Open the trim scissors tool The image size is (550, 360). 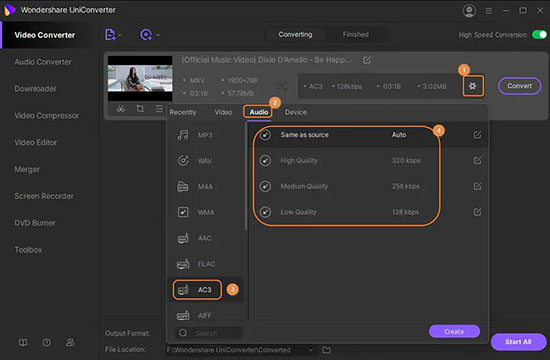(x=121, y=109)
